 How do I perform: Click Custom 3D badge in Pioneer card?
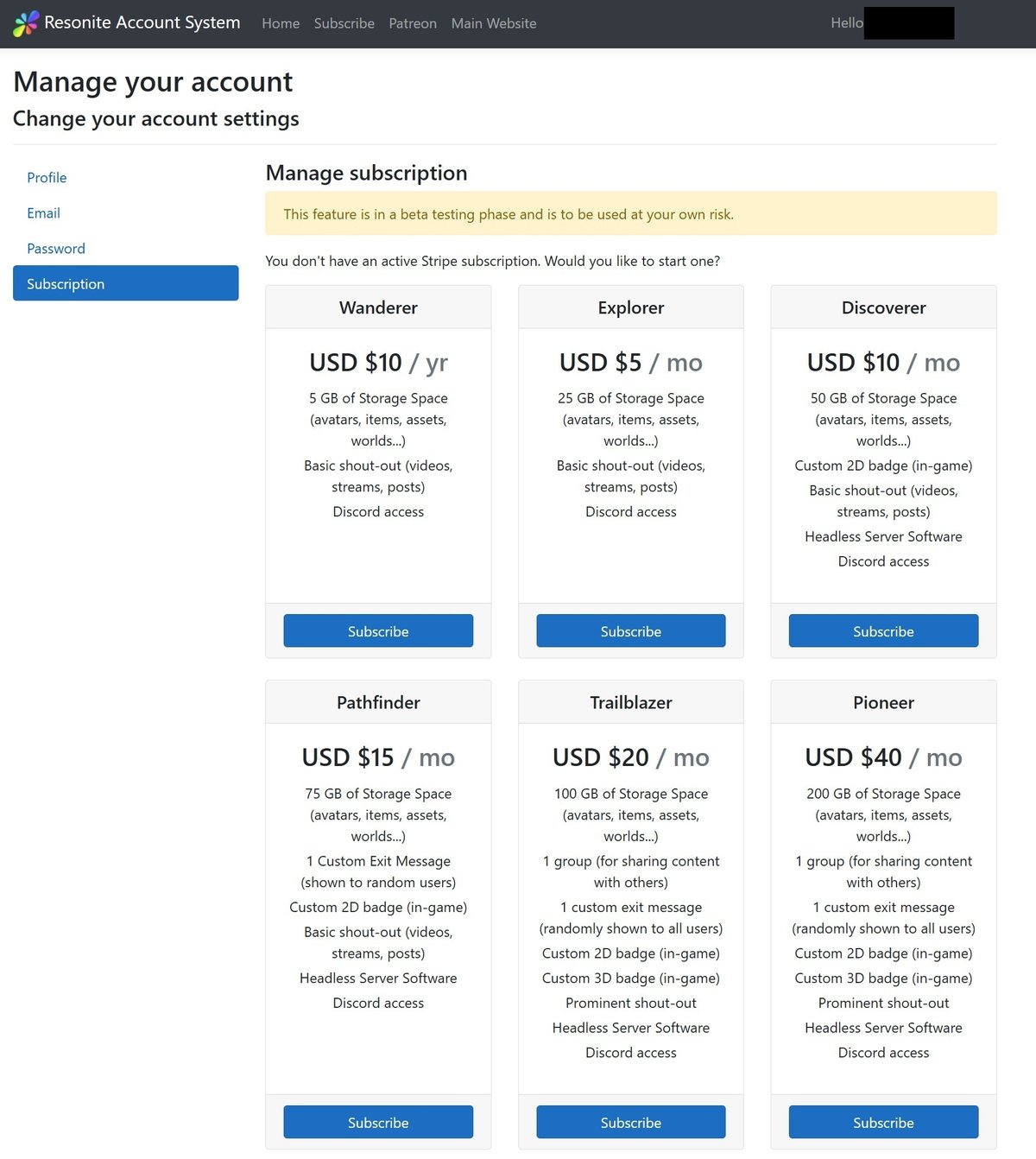884,978
